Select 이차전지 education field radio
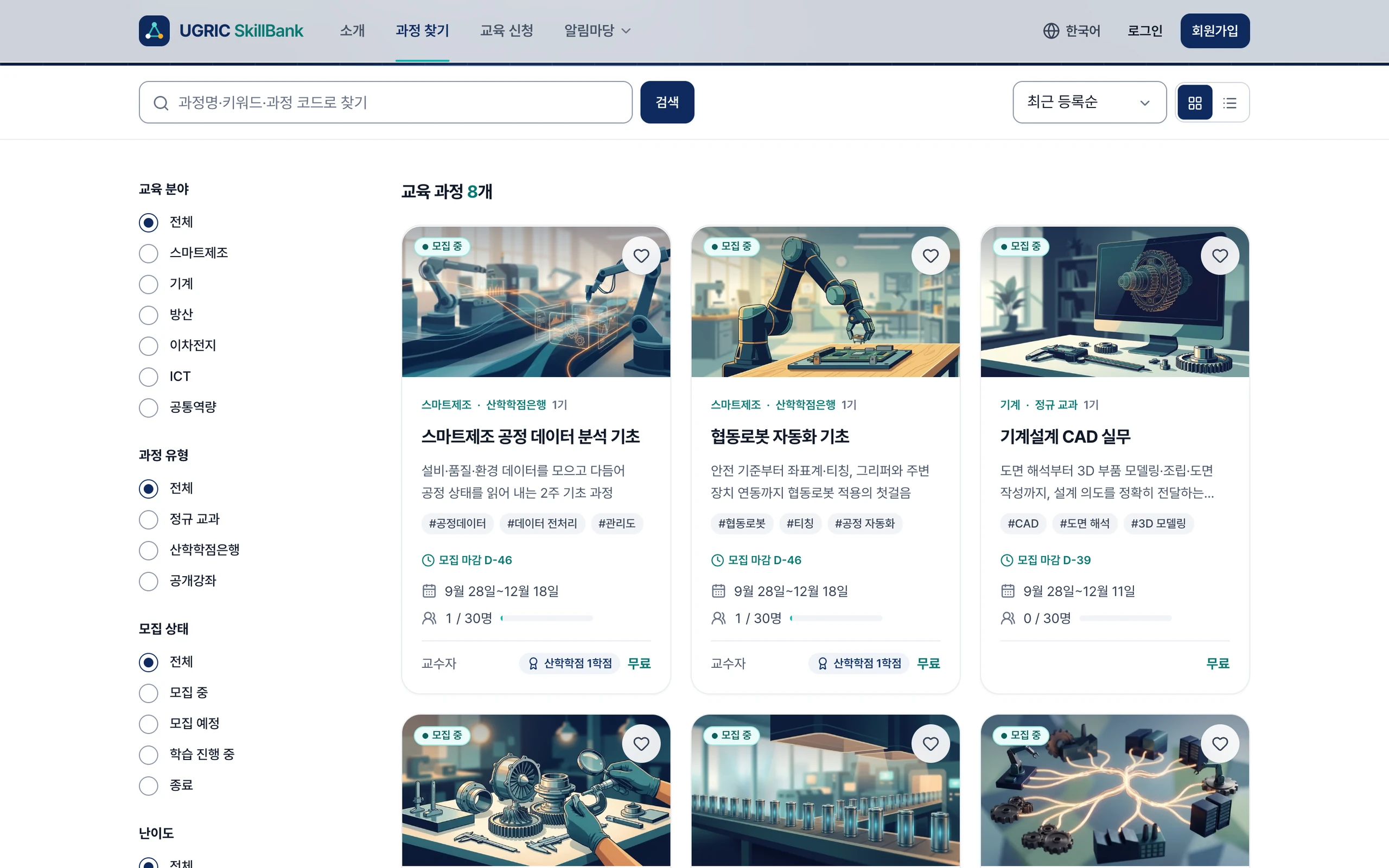 [x=149, y=346]
